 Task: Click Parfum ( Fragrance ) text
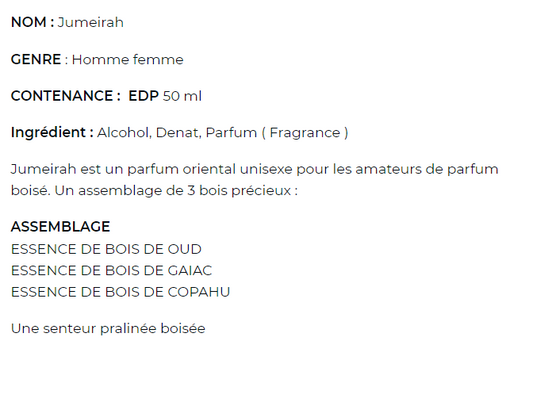pos(277,132)
